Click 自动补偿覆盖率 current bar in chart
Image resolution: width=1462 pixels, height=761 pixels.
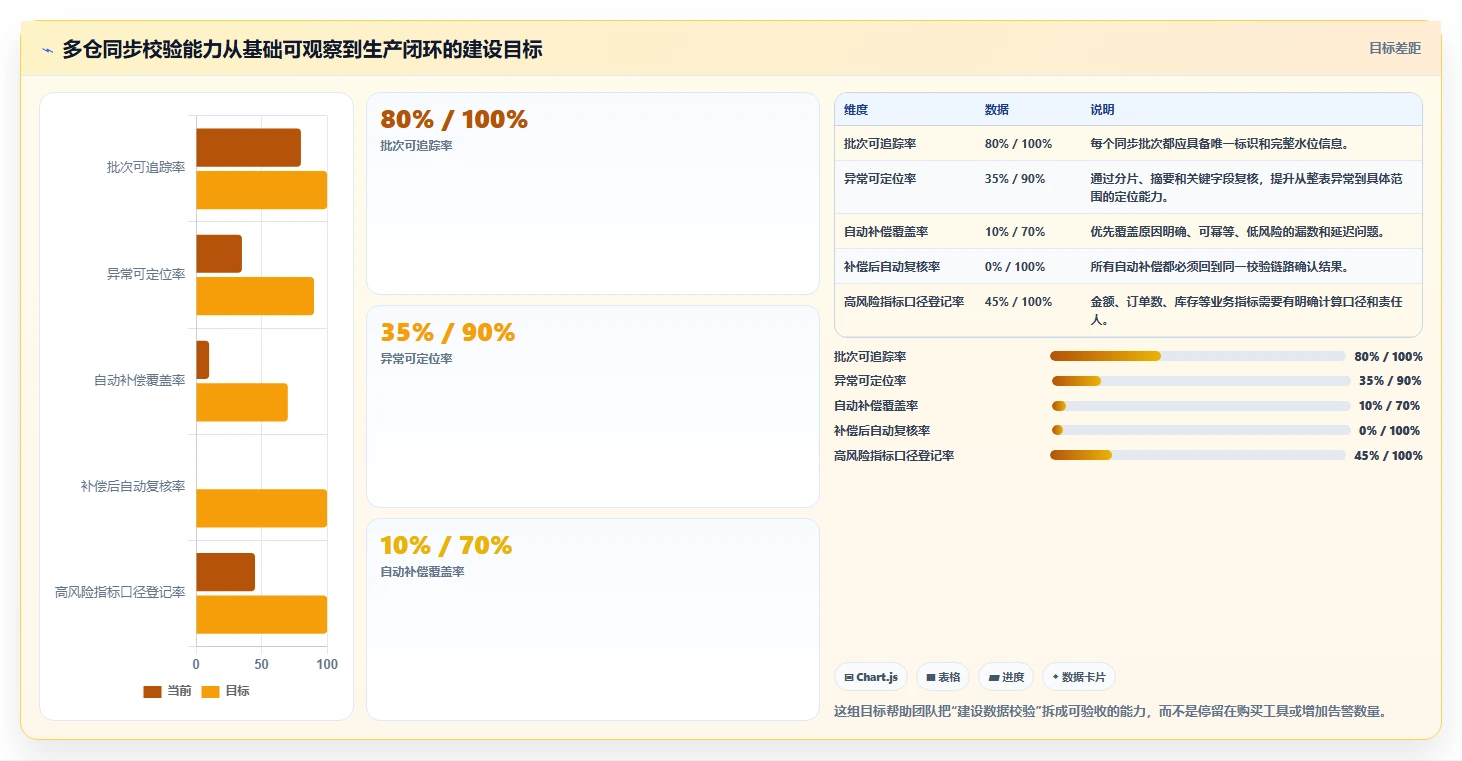203,360
